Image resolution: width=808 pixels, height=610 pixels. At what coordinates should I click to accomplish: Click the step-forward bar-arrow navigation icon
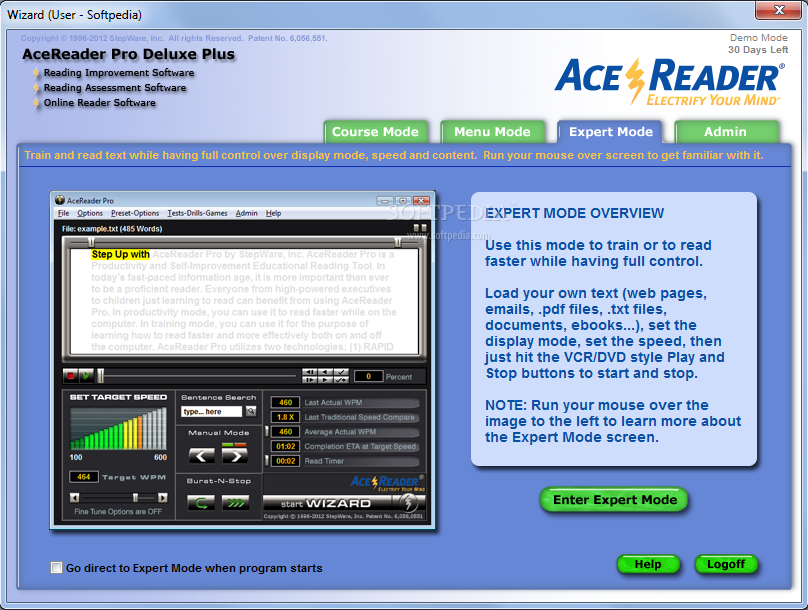pyautogui.click(x=309, y=380)
